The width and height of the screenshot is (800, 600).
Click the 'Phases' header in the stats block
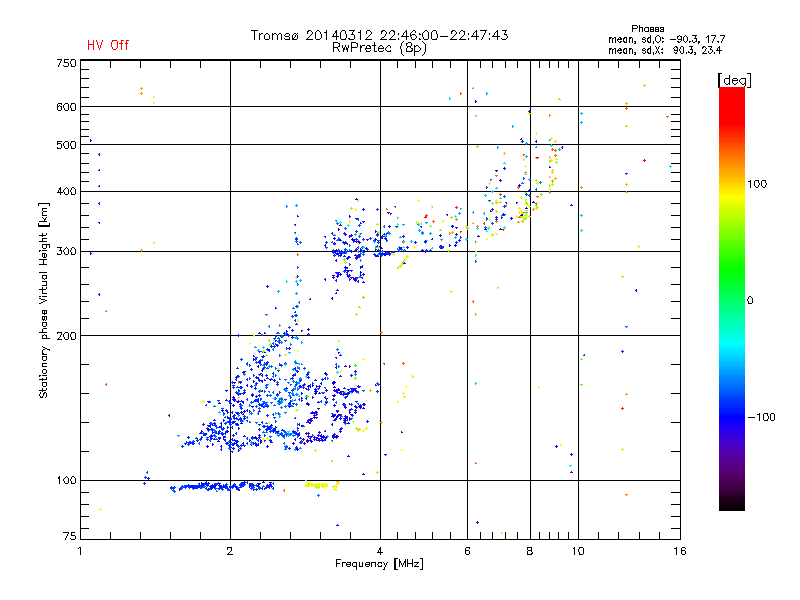647,29
